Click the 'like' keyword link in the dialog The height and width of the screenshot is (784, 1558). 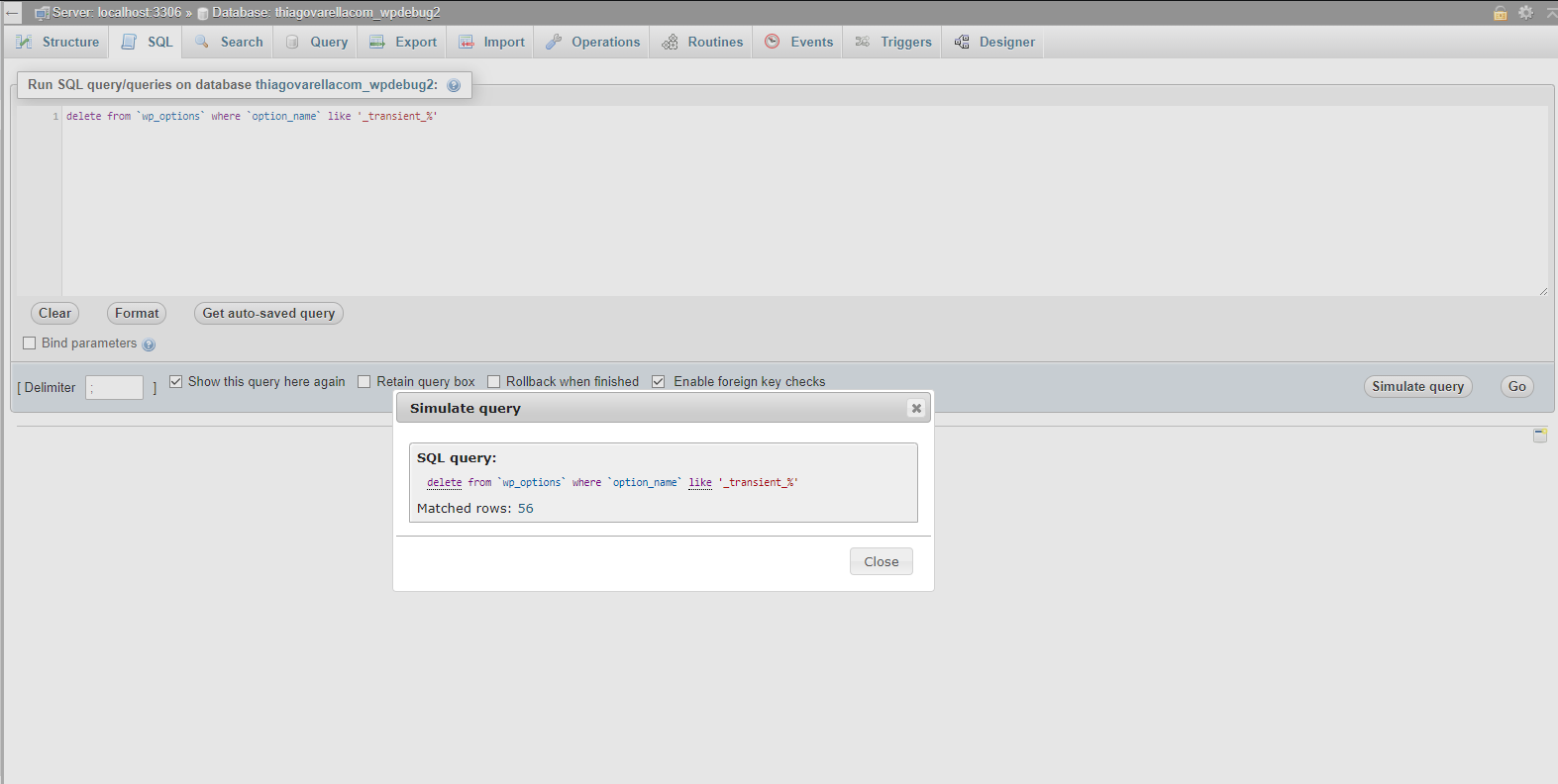tap(700, 483)
